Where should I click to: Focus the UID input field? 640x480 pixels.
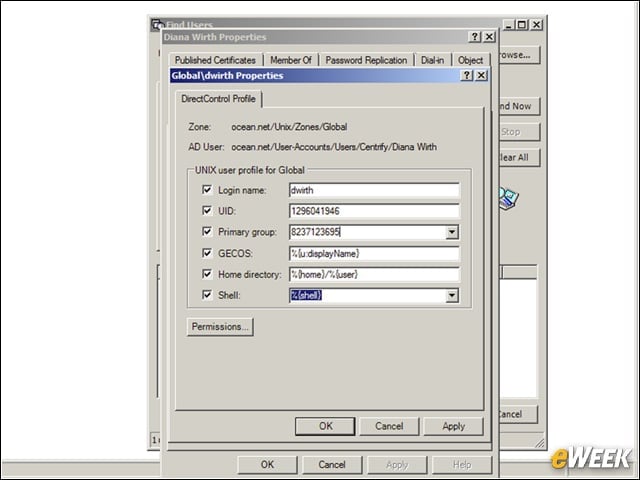pyautogui.click(x=374, y=211)
